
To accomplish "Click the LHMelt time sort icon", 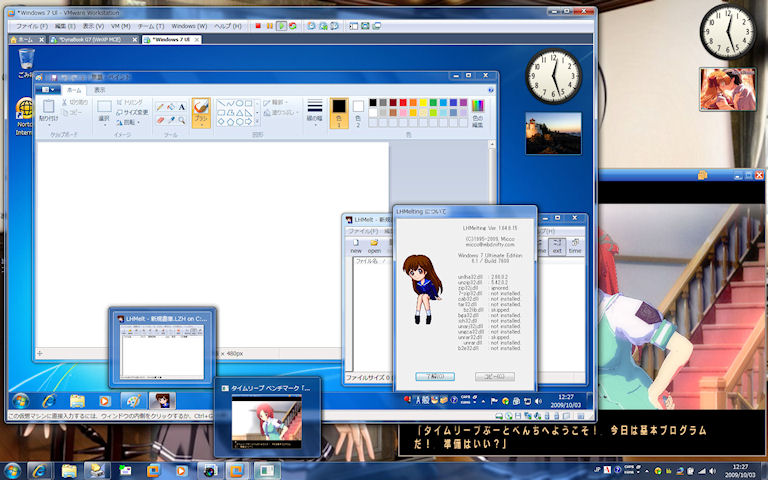I will pyautogui.click(x=575, y=246).
